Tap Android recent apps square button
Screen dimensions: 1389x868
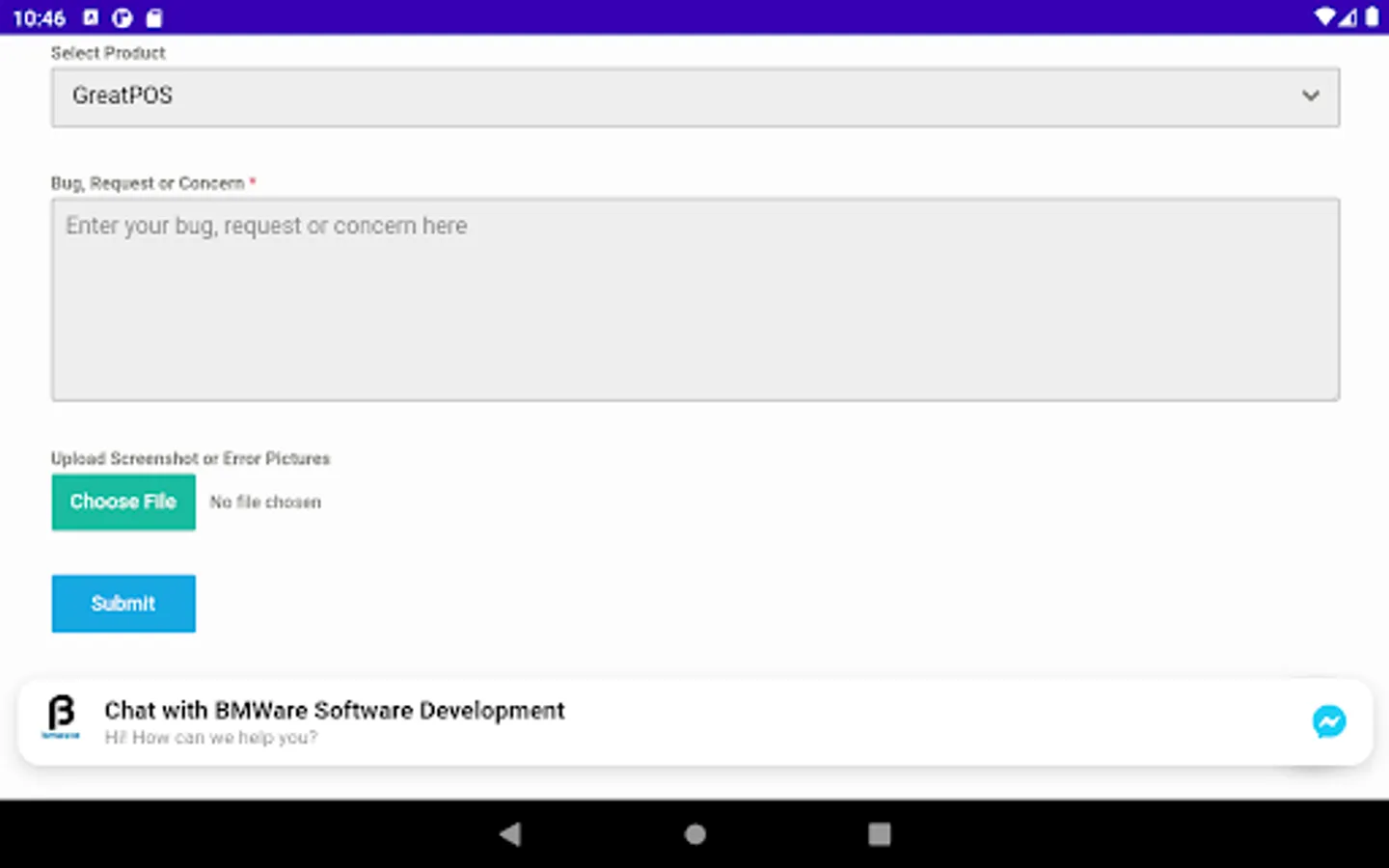coord(879,834)
